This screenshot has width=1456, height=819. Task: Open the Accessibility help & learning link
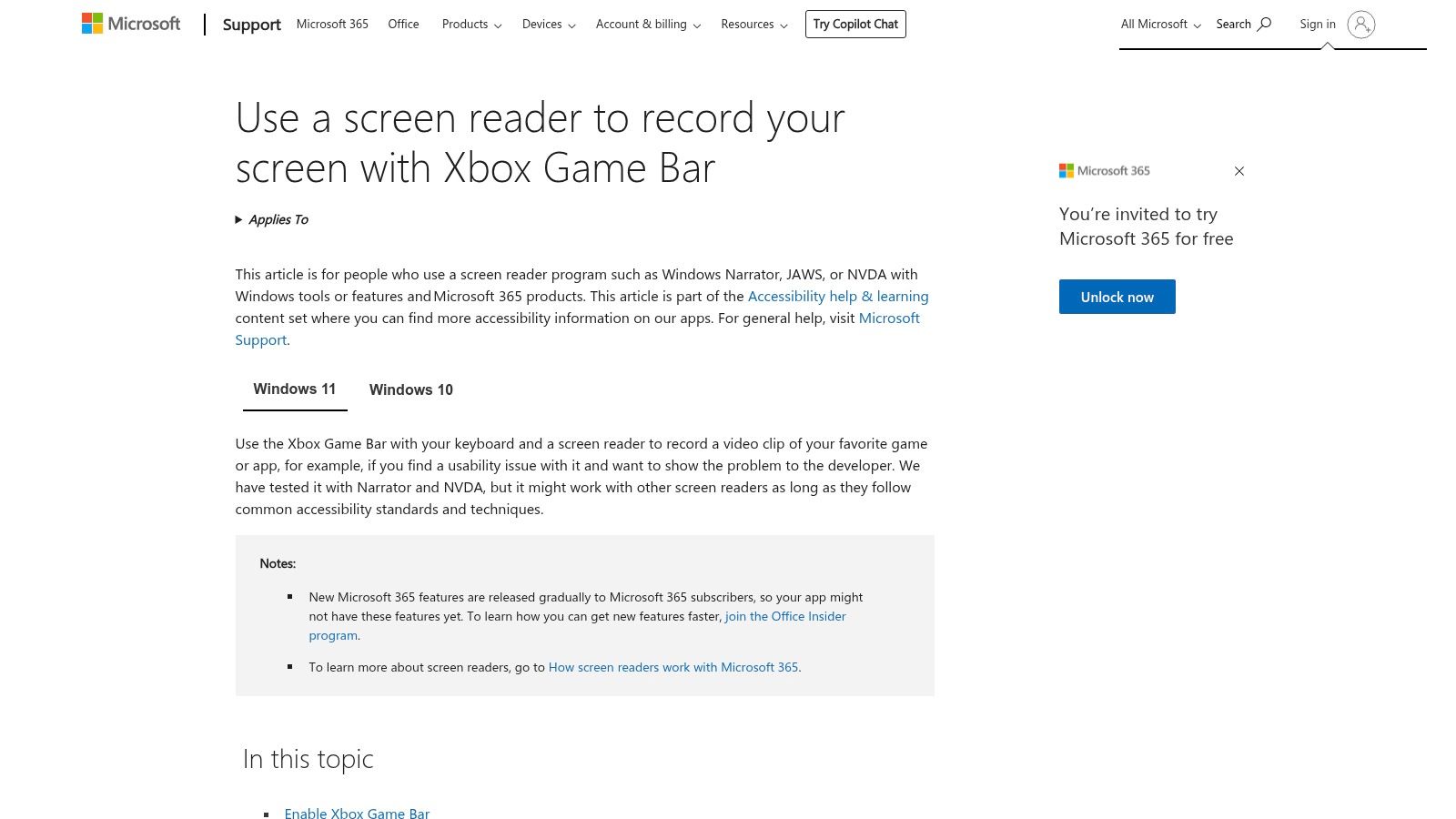click(837, 296)
